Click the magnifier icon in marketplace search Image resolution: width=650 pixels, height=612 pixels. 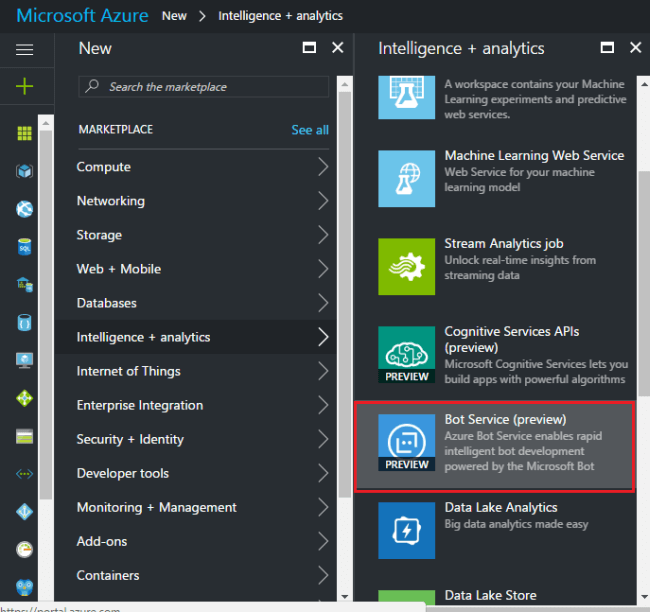click(92, 86)
